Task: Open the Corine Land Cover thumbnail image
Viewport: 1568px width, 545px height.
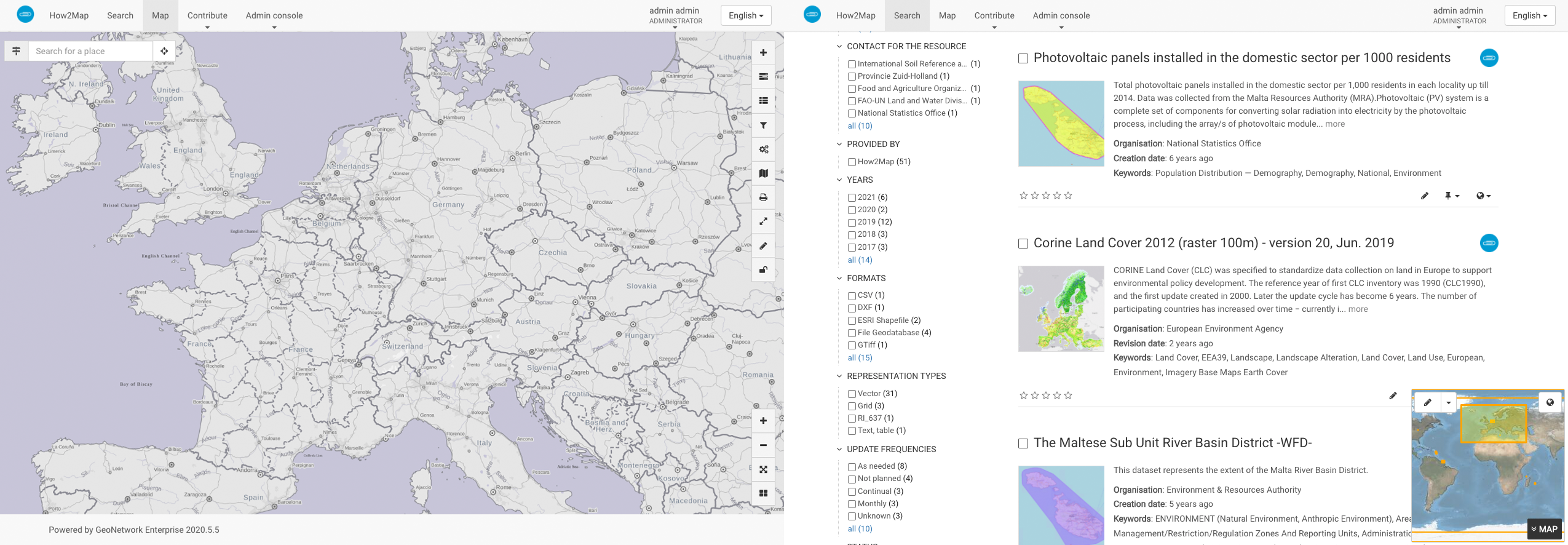Action: coord(1061,309)
